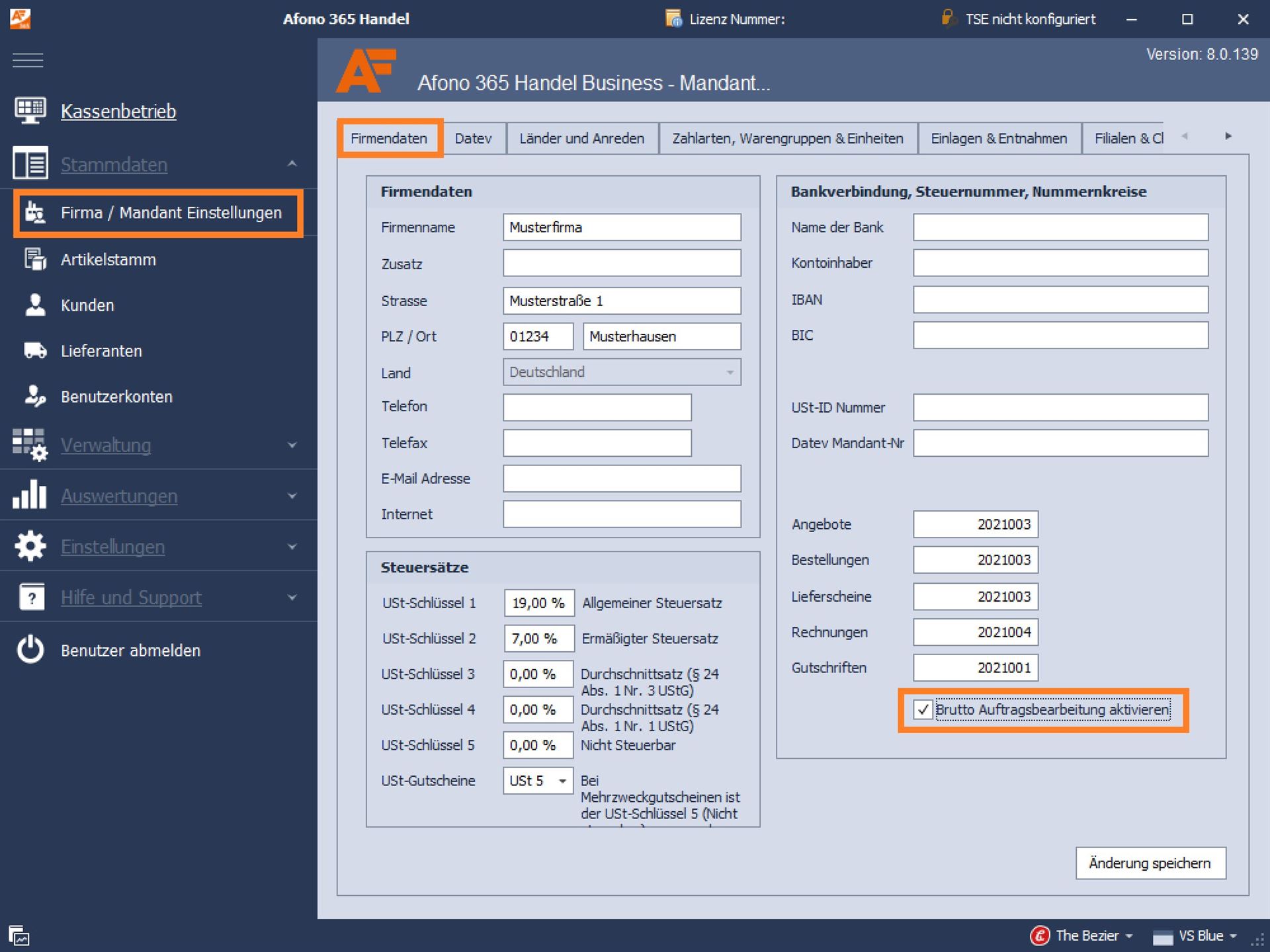Click the Stammdaten panel icon

(x=30, y=163)
